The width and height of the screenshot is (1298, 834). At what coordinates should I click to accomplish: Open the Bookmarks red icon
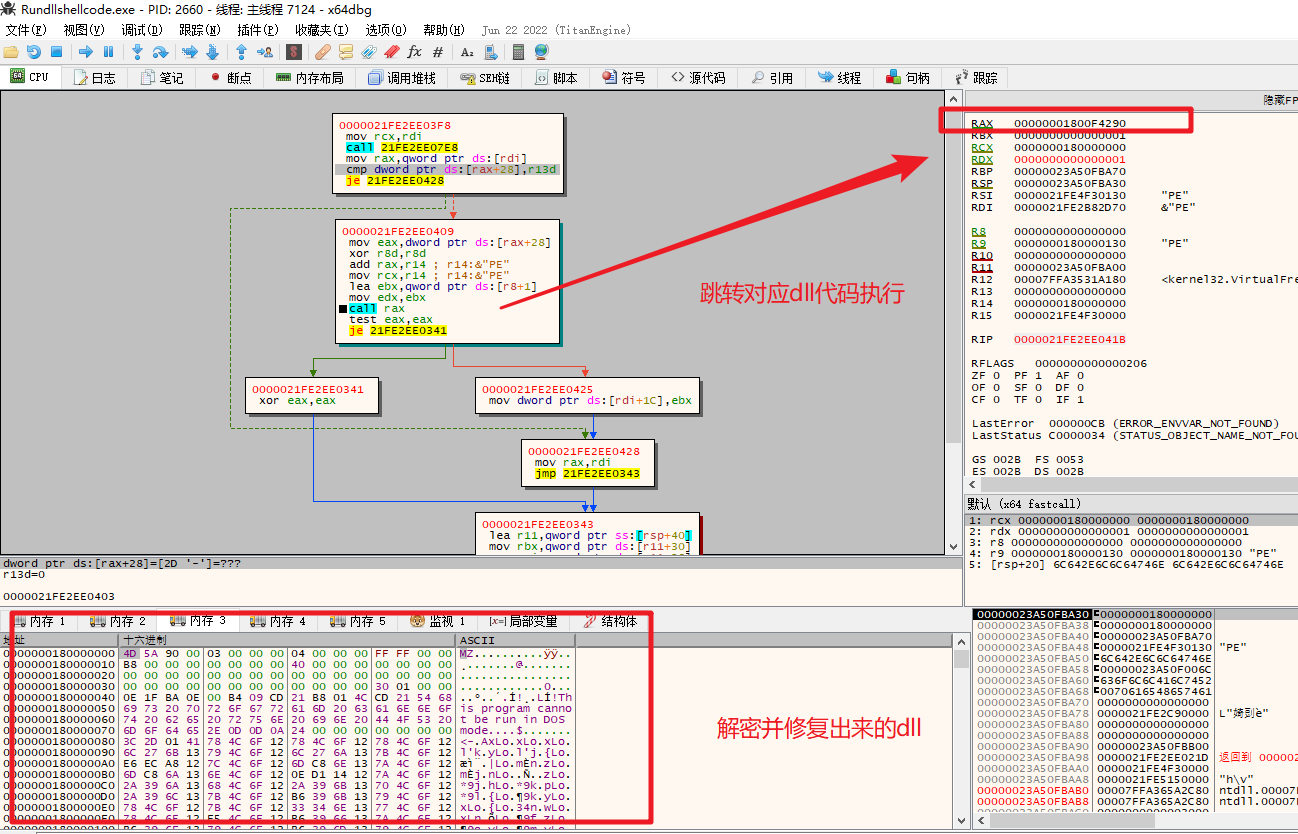(x=392, y=52)
